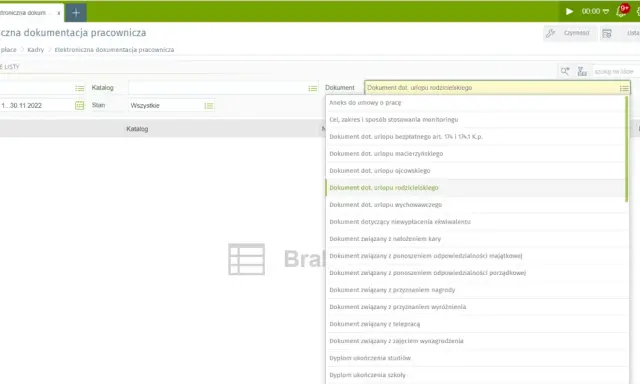Open the Katalog field list picker icon

[x=313, y=88]
